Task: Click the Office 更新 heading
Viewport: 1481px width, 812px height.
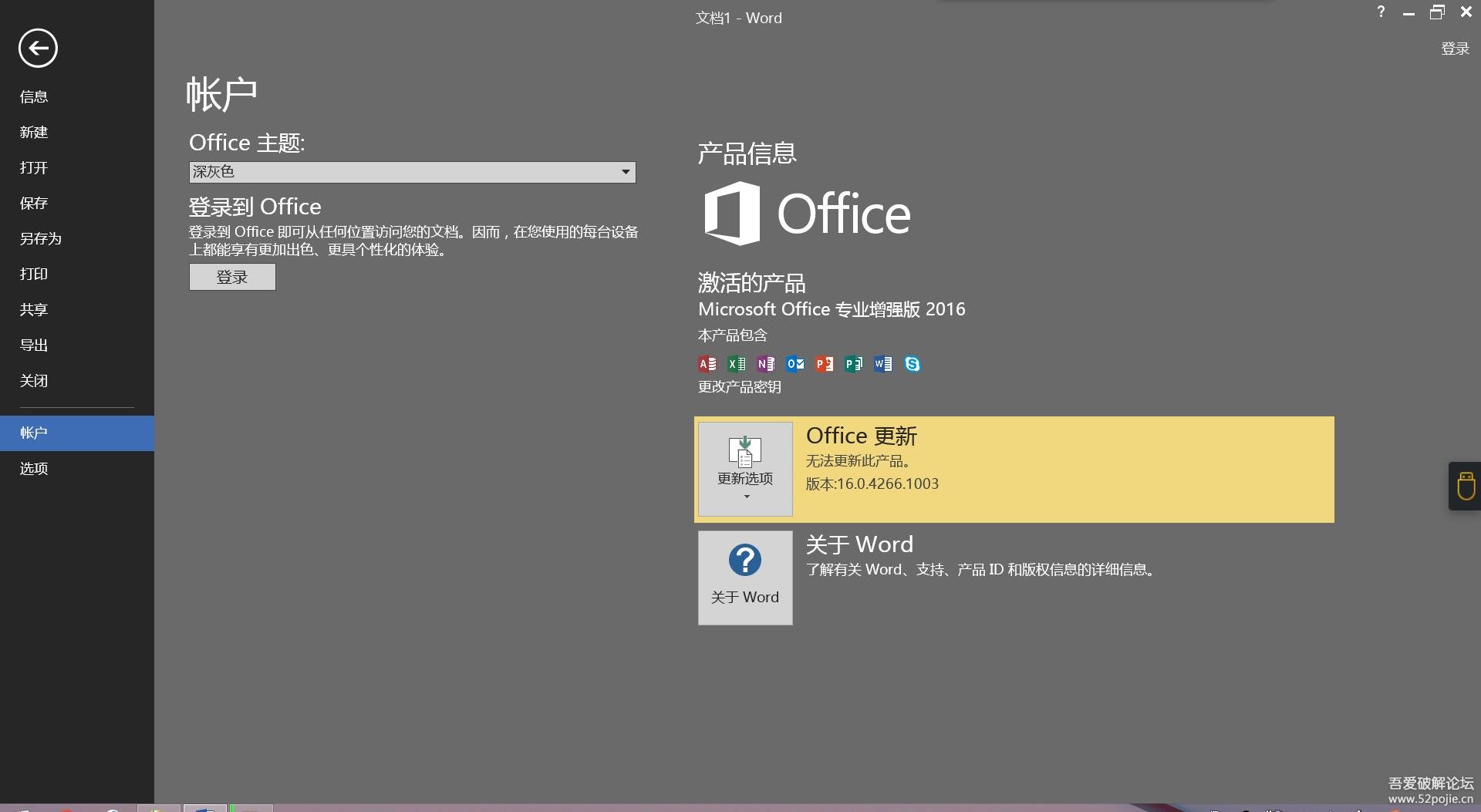Action: [x=862, y=436]
